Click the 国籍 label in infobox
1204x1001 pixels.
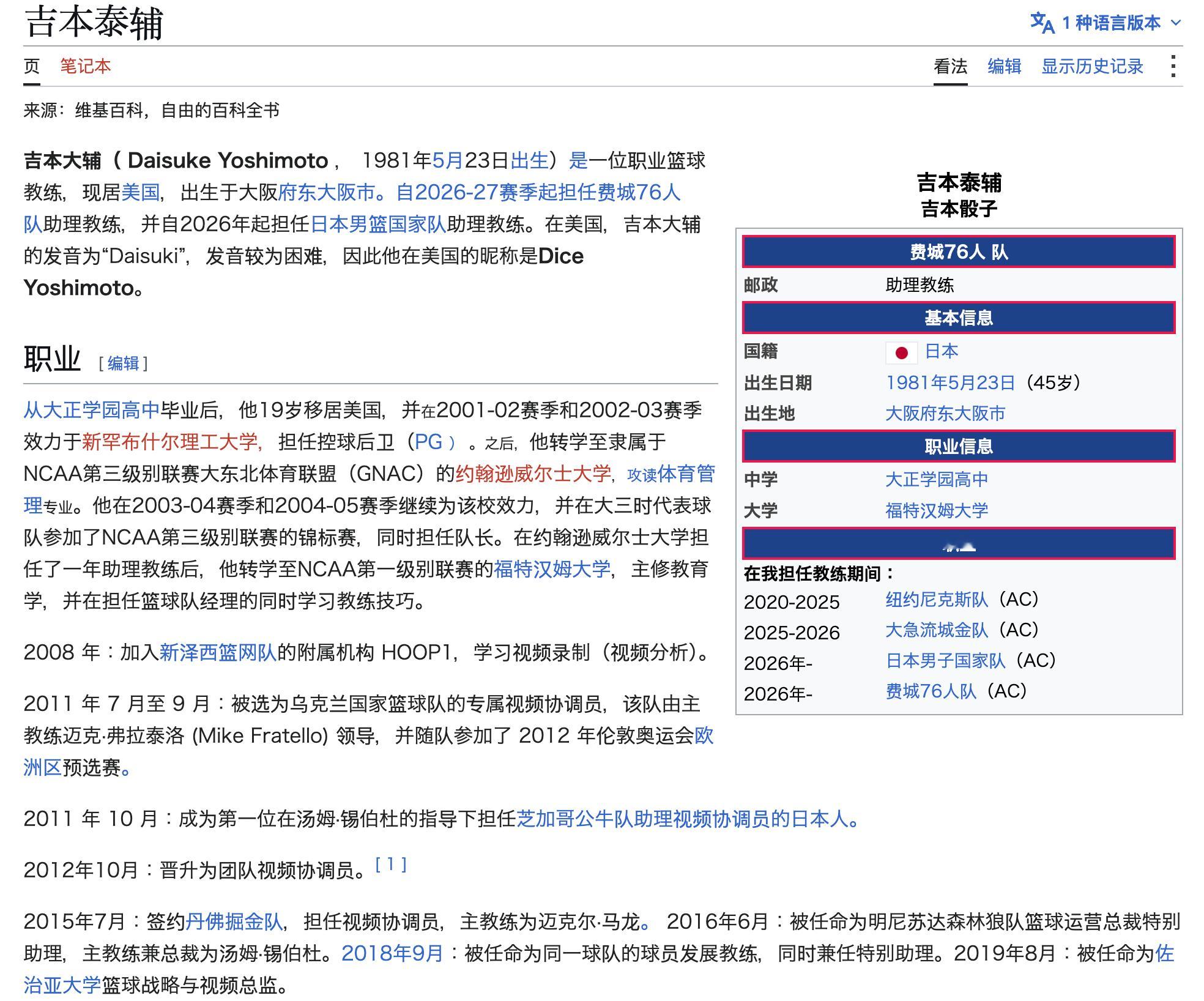[760, 351]
